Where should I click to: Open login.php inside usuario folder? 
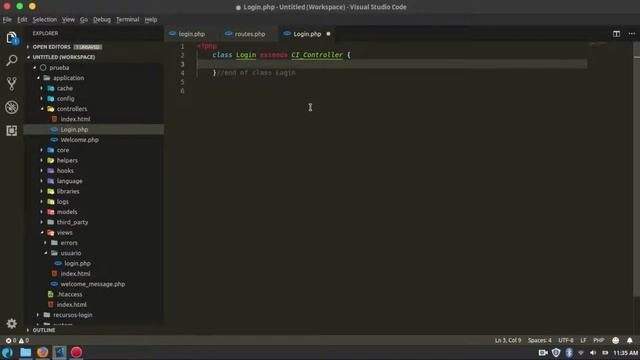coord(94,264)
